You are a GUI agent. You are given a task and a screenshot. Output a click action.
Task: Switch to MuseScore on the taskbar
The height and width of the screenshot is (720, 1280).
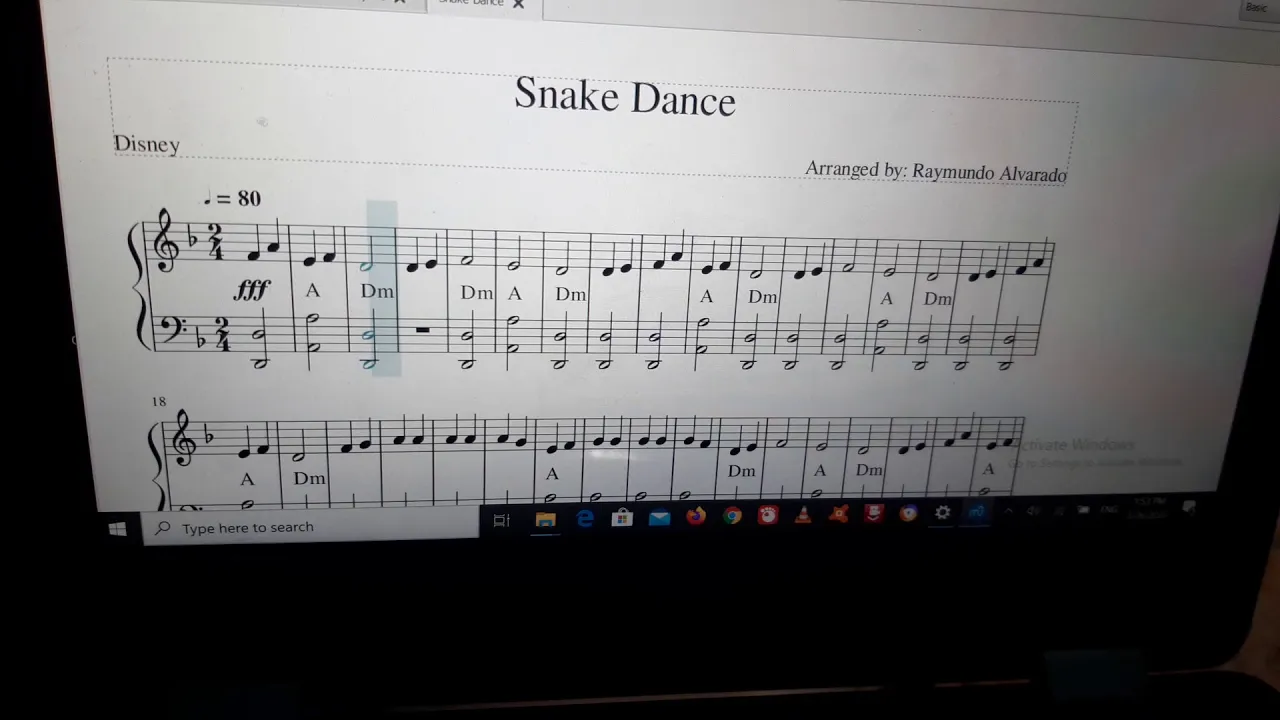tap(976, 513)
